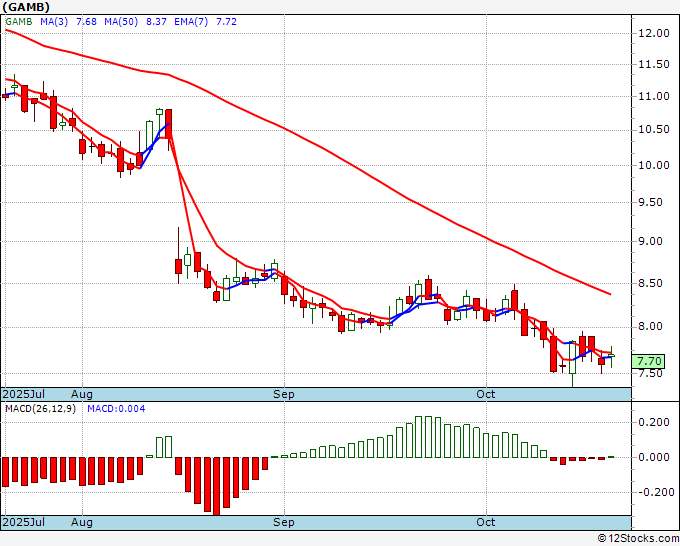Click the MACD(26,12,9) indicator label
Image resolution: width=680 pixels, height=546 pixels.
[x=40, y=409]
